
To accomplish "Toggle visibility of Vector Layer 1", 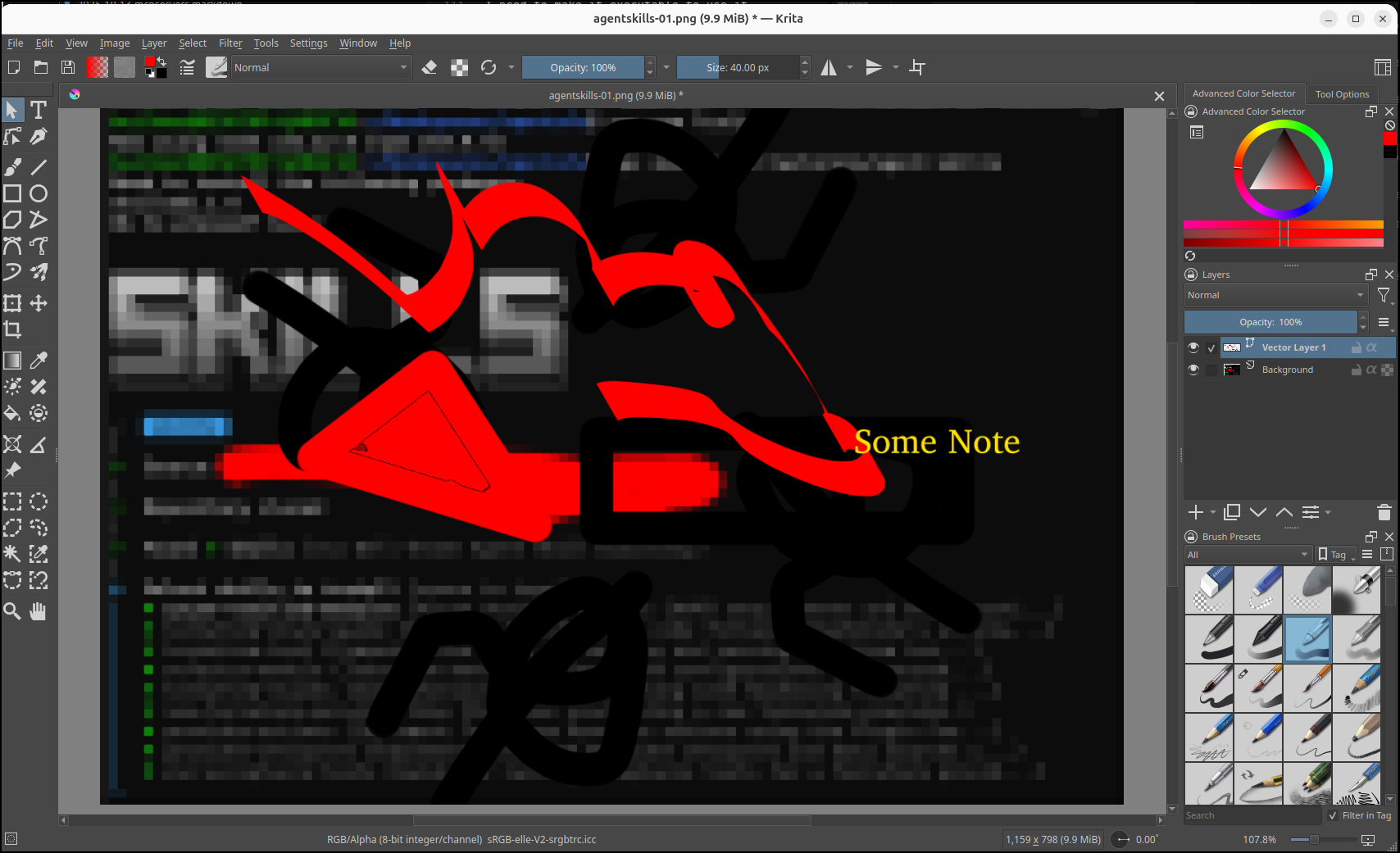I will coord(1193,347).
